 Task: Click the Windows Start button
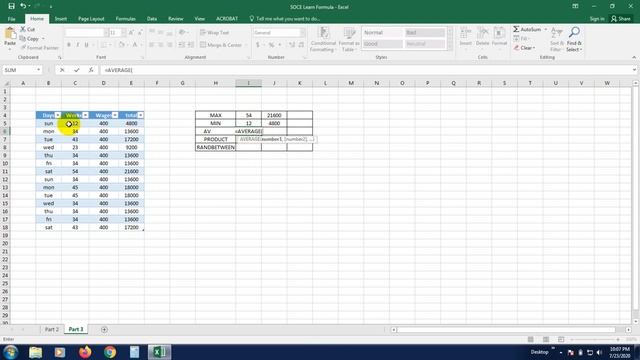(x=10, y=352)
